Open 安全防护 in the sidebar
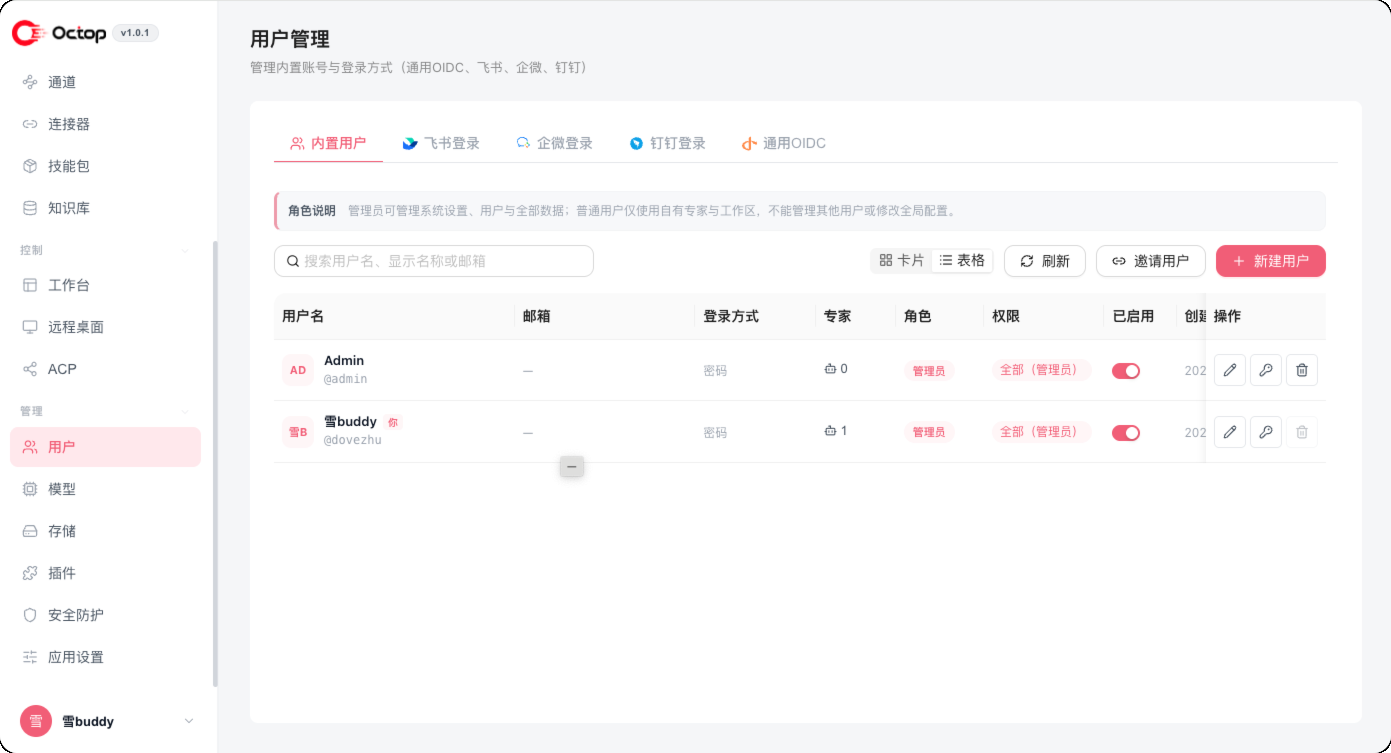This screenshot has width=1391, height=753. click(105, 615)
